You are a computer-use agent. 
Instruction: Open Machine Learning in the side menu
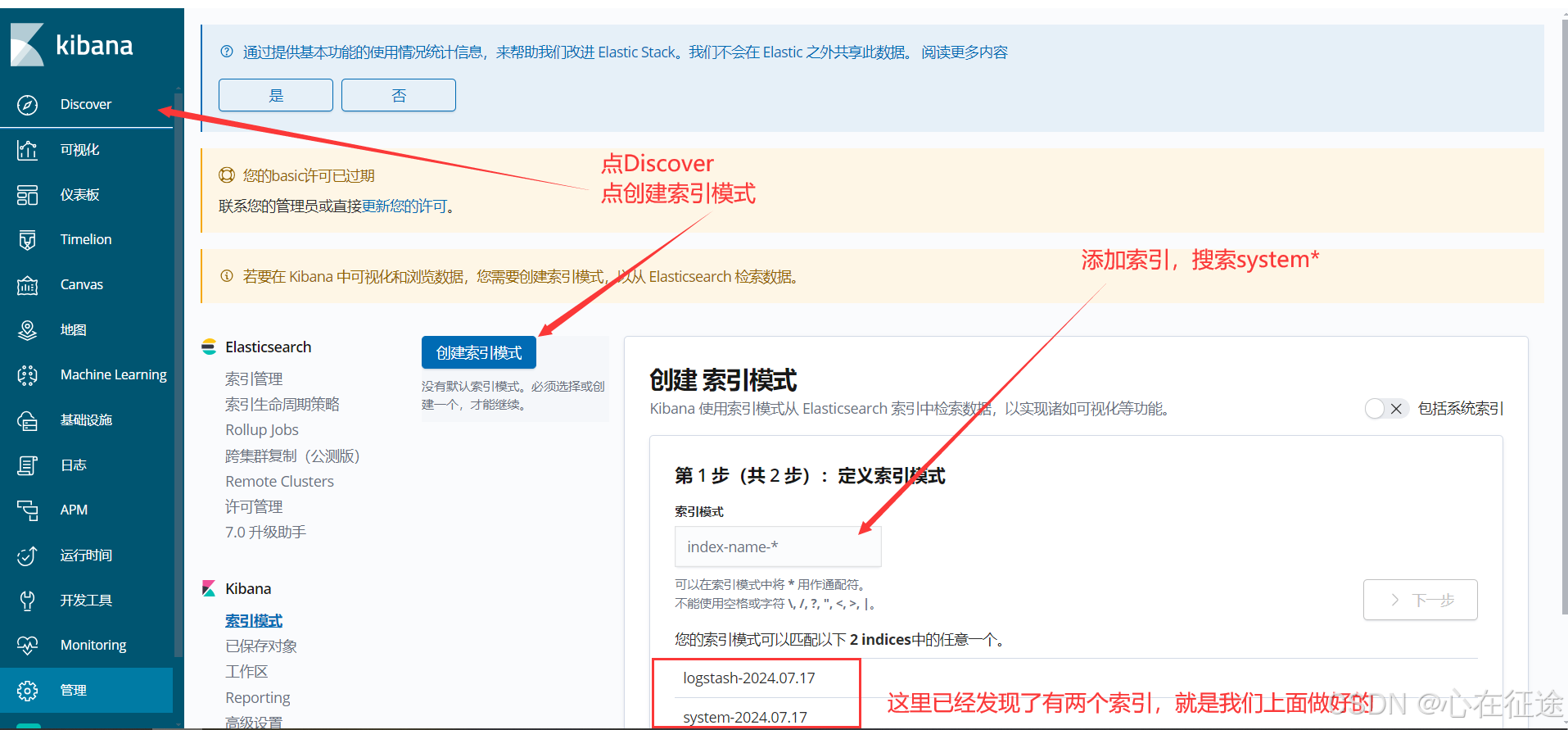[x=86, y=375]
